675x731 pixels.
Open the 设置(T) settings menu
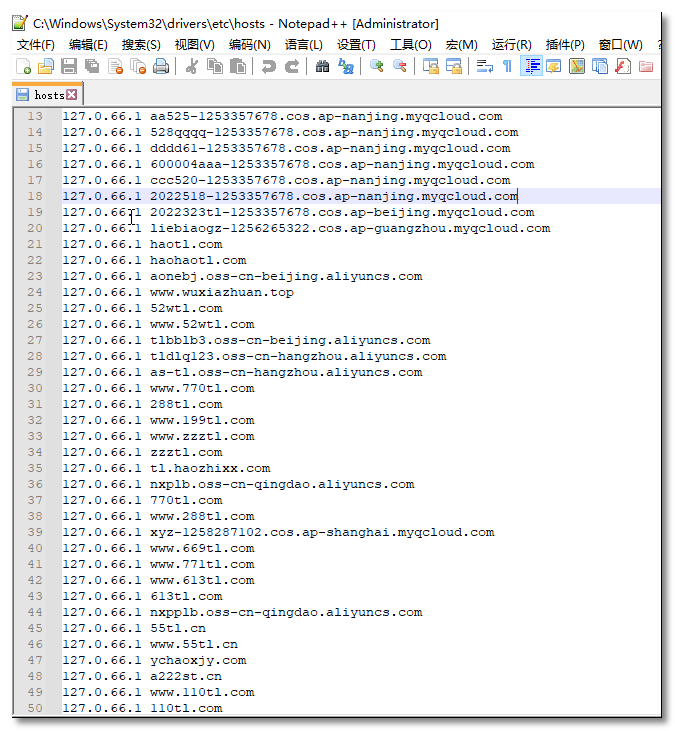point(356,44)
